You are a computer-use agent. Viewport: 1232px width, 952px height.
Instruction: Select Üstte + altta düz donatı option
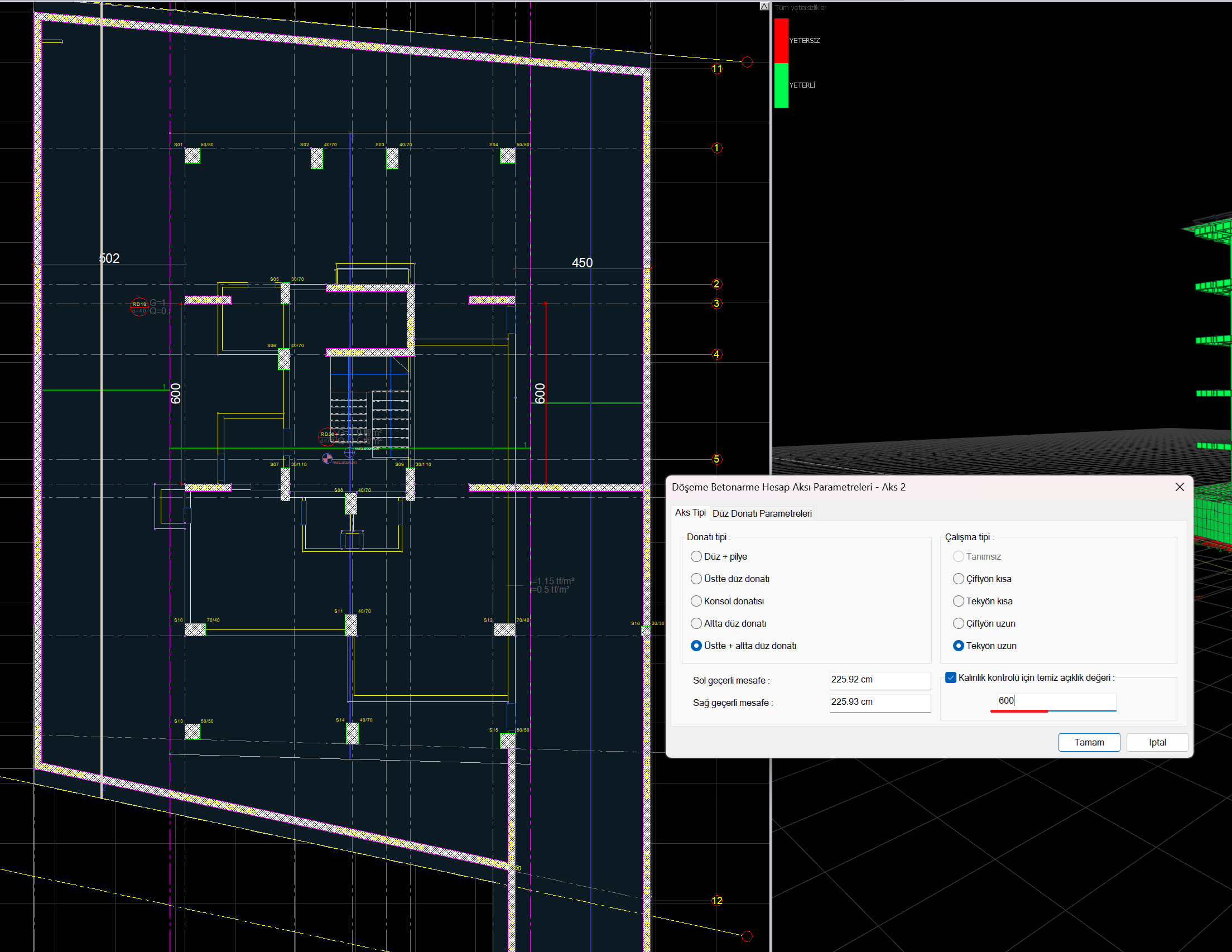coord(743,646)
